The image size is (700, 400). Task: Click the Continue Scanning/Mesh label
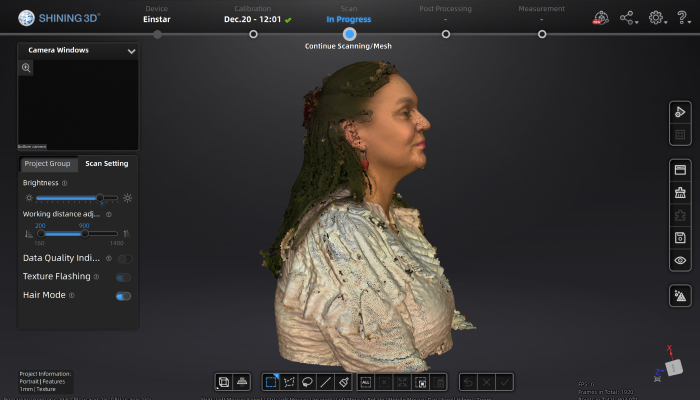(348, 46)
